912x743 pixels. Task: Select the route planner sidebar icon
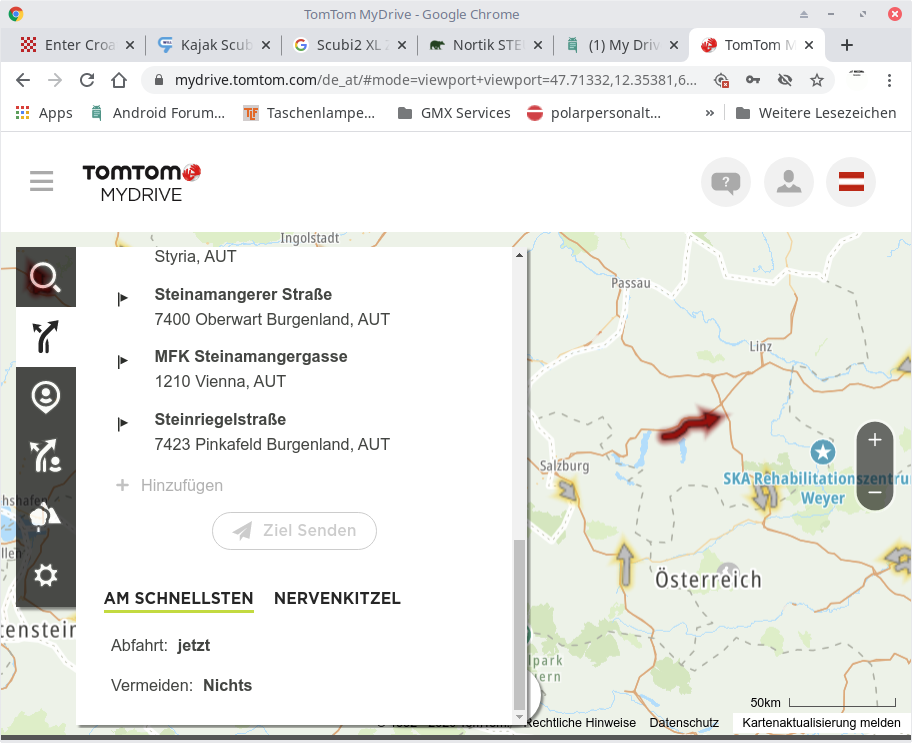(45, 337)
